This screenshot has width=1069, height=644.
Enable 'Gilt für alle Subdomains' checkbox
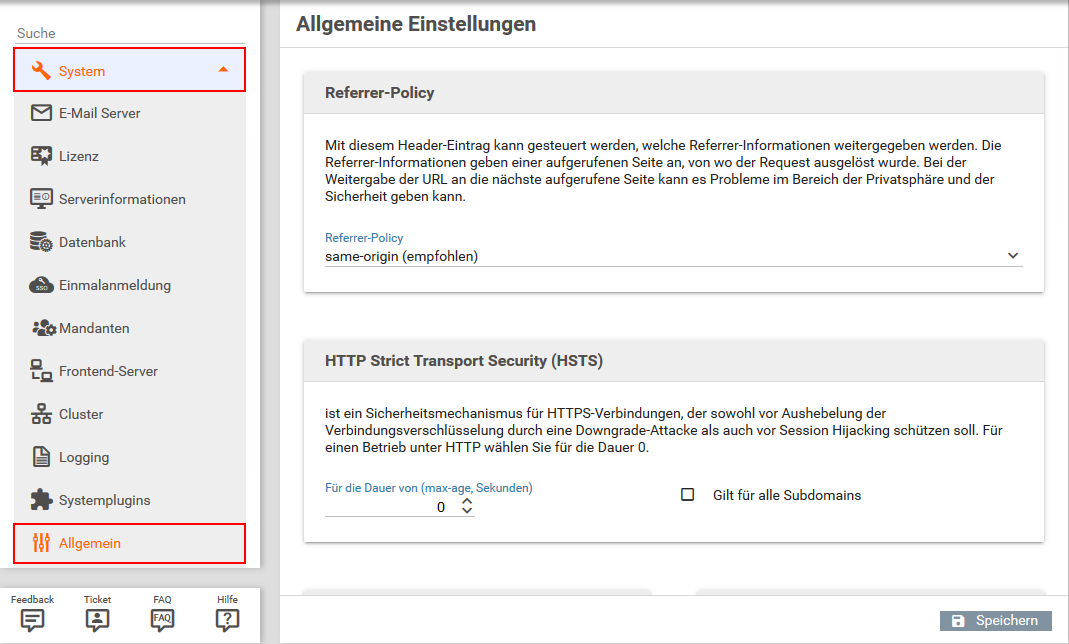pos(687,495)
